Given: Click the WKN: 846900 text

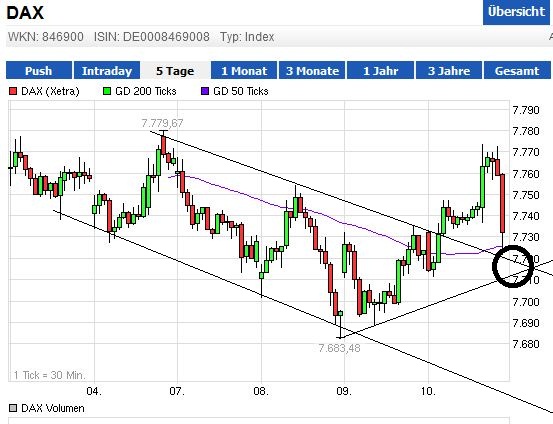Looking at the screenshot, I should coord(46,37).
